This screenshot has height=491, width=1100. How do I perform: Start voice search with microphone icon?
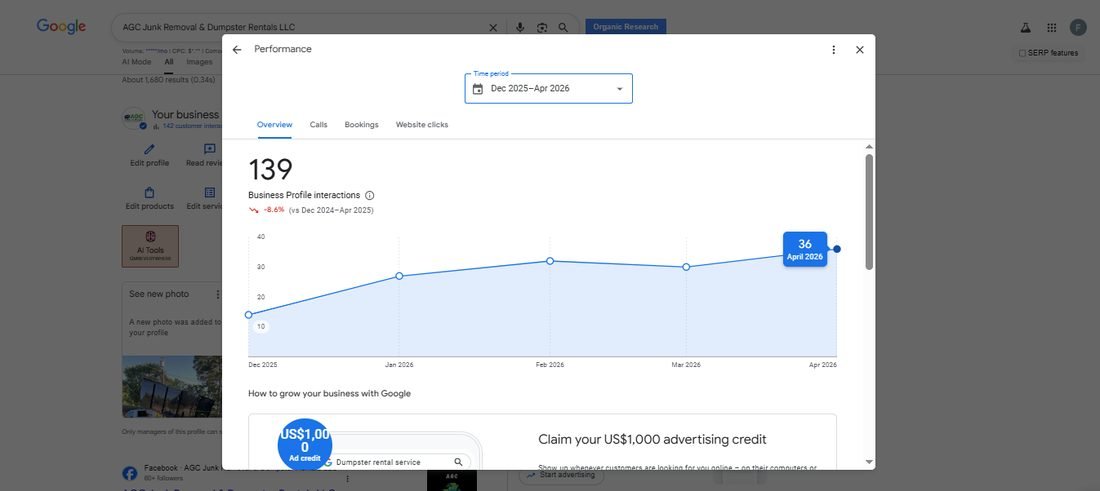[520, 27]
